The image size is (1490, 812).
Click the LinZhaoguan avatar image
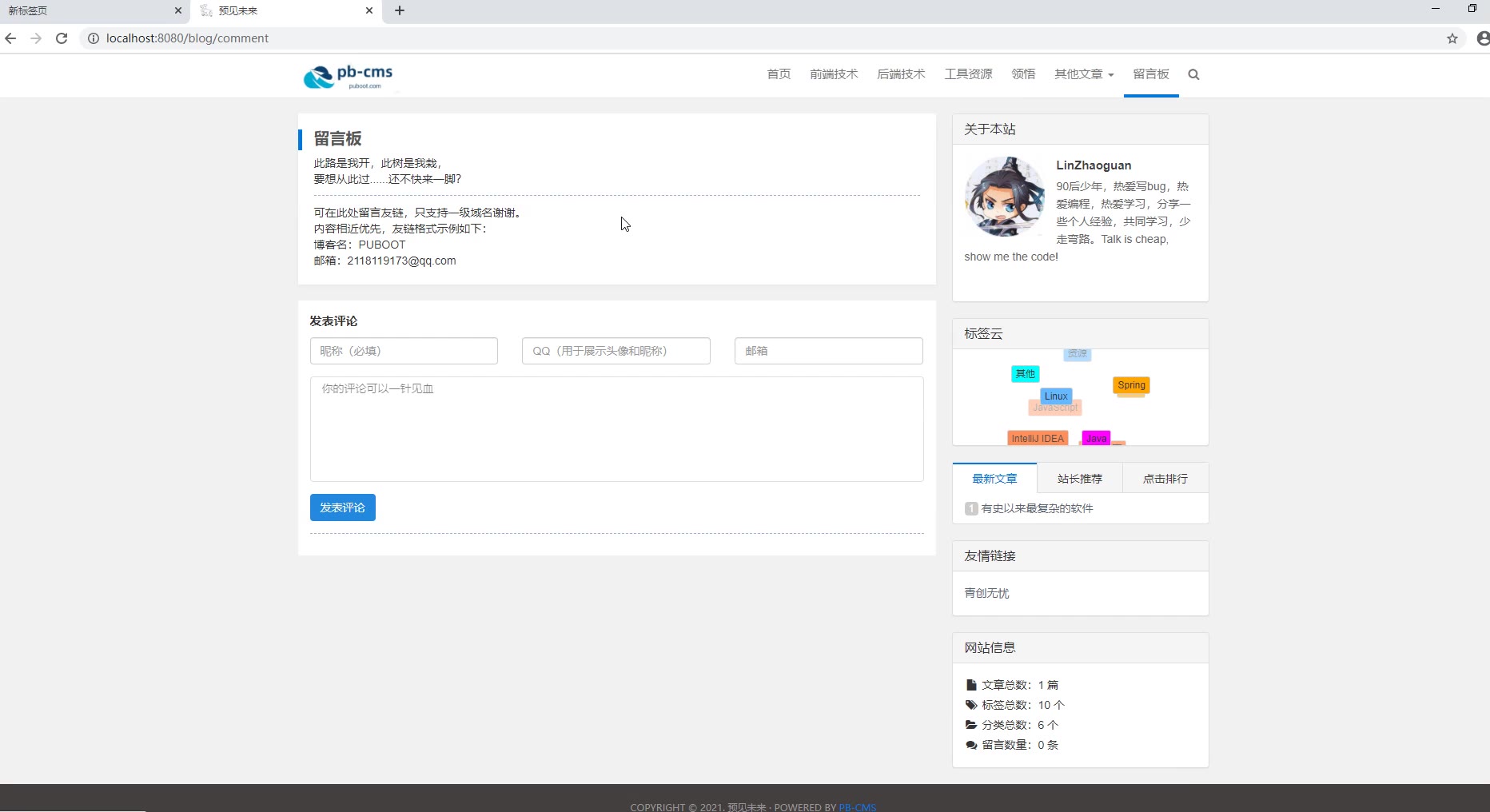pos(1005,197)
